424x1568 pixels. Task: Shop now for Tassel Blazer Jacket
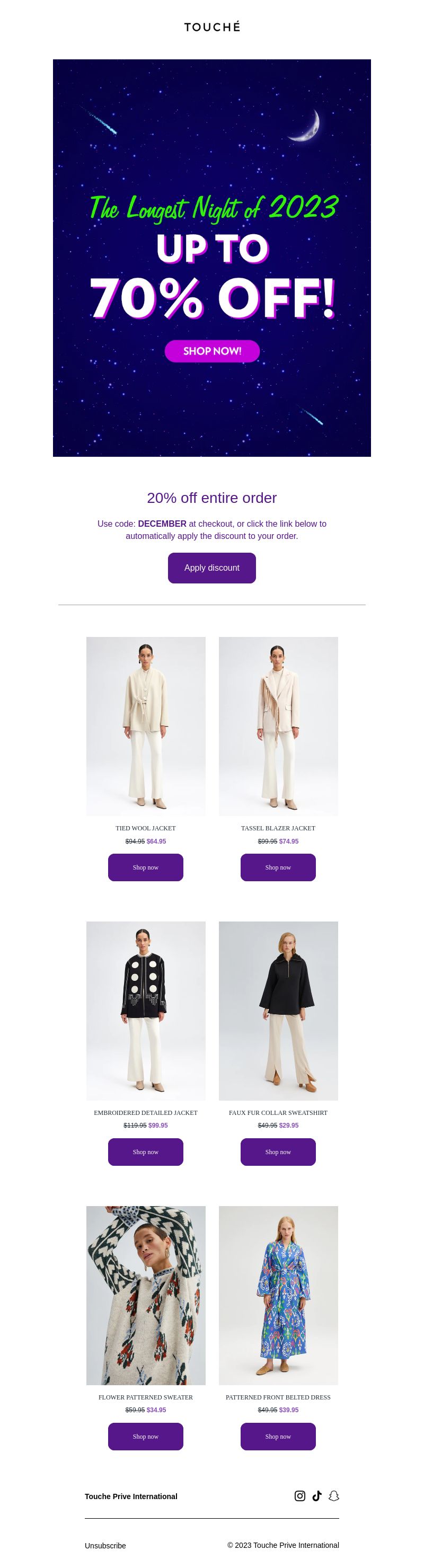pos(278,867)
